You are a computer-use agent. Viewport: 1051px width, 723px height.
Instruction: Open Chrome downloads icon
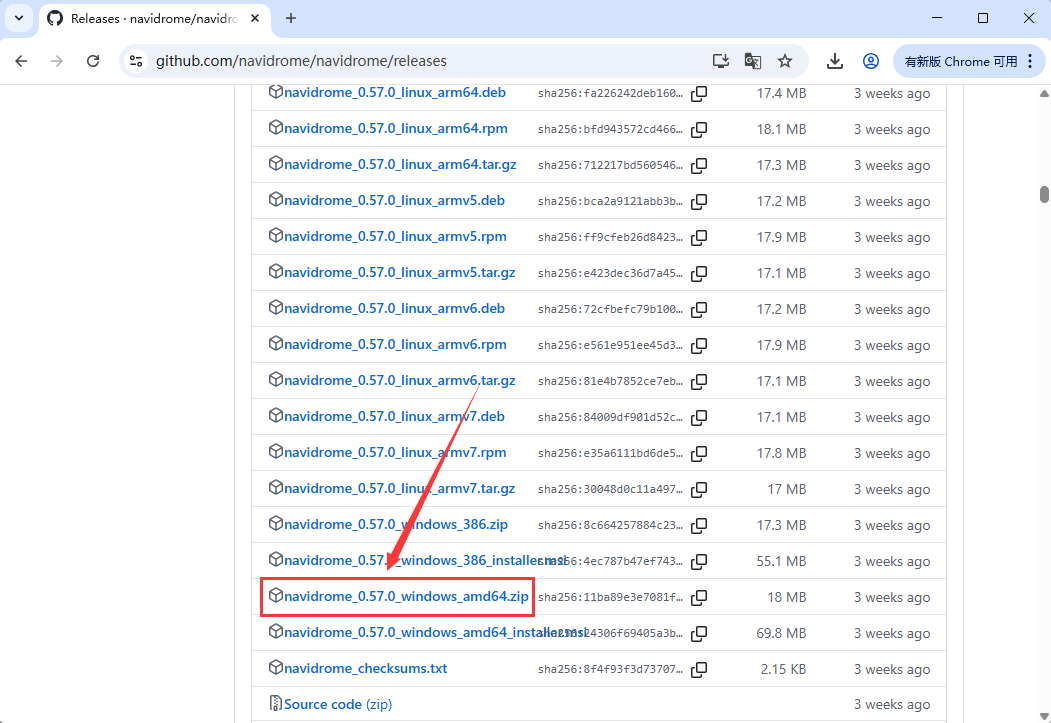(x=834, y=62)
